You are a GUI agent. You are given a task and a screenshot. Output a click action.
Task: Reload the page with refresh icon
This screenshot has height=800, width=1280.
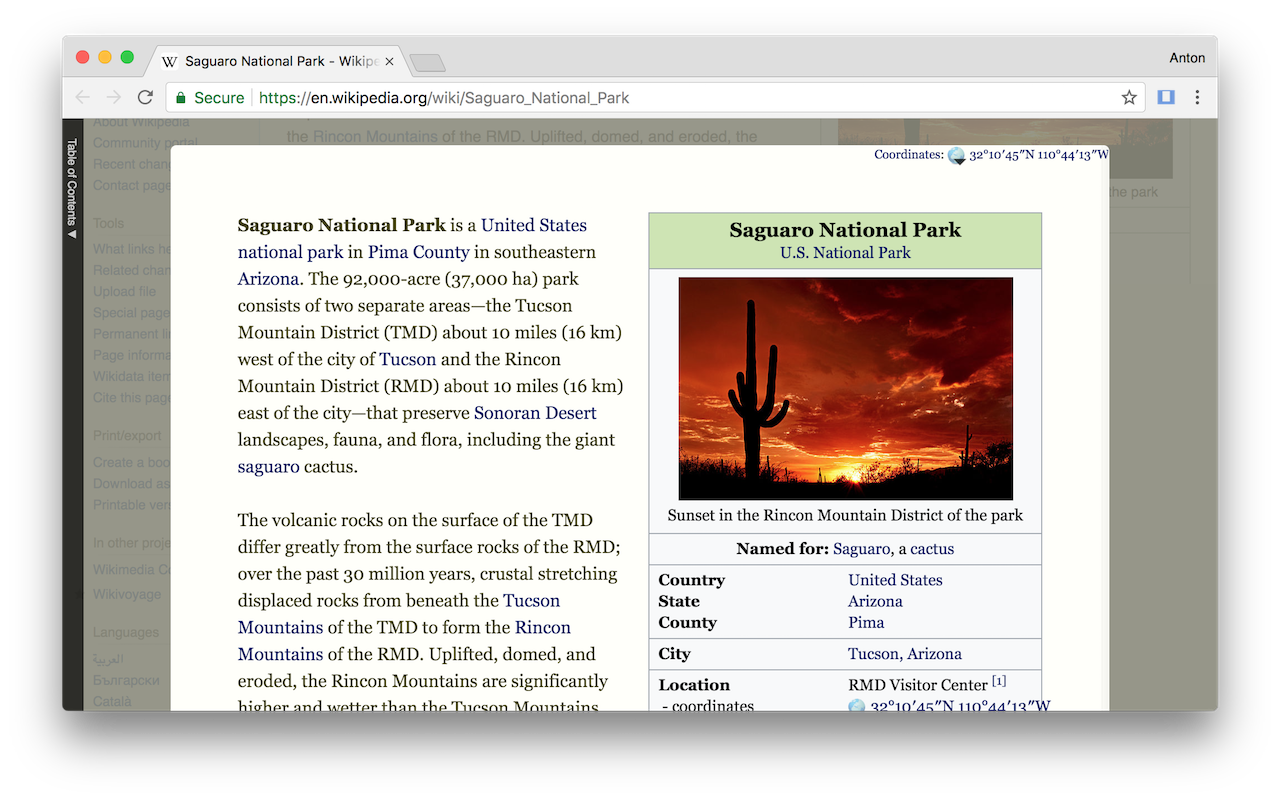coord(145,97)
